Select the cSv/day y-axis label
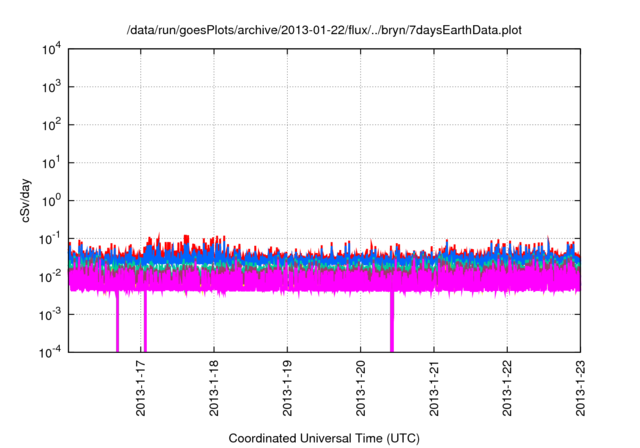This screenshot has width=640, height=448. click(x=25, y=200)
